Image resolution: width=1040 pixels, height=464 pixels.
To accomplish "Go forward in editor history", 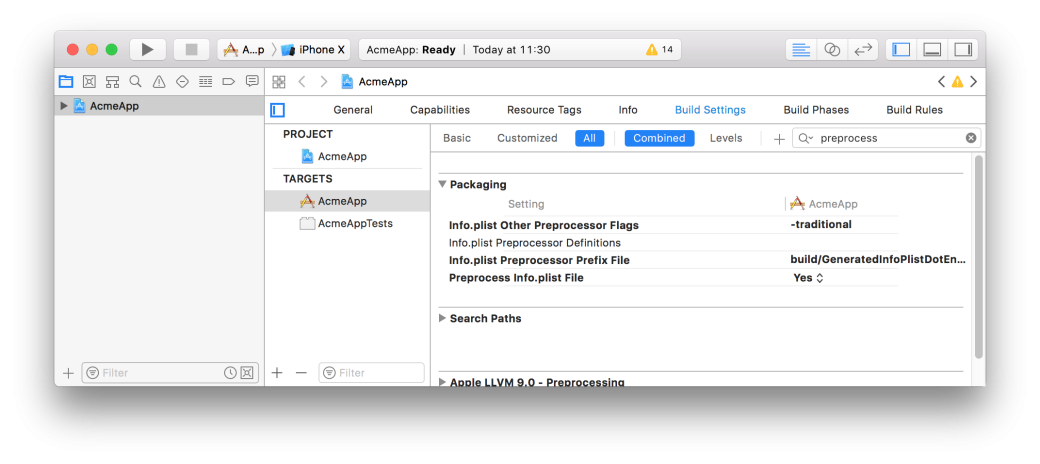I will click(x=324, y=82).
